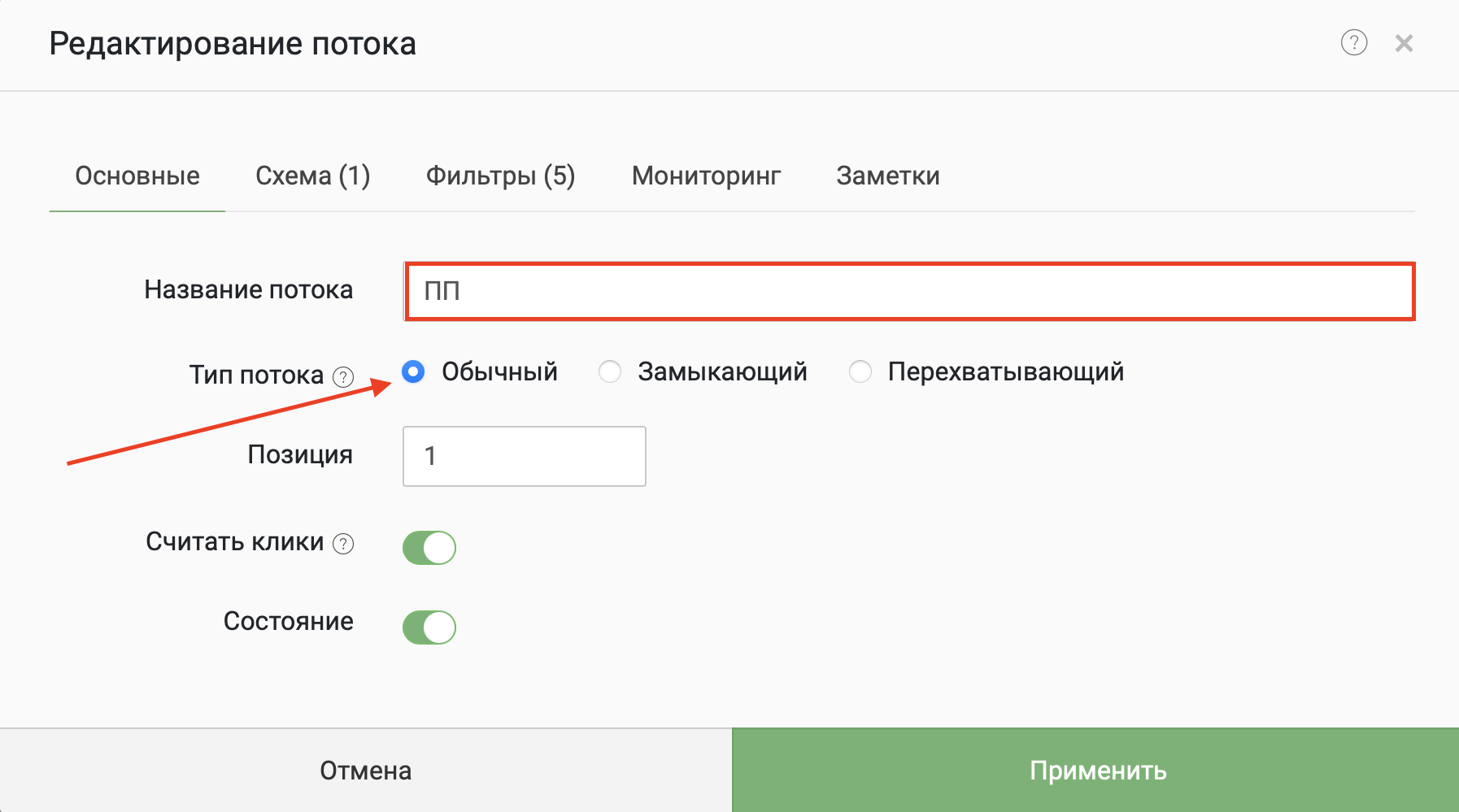Click the Обычный radio label text
Viewport: 1459px width, 812px height.
pos(499,372)
